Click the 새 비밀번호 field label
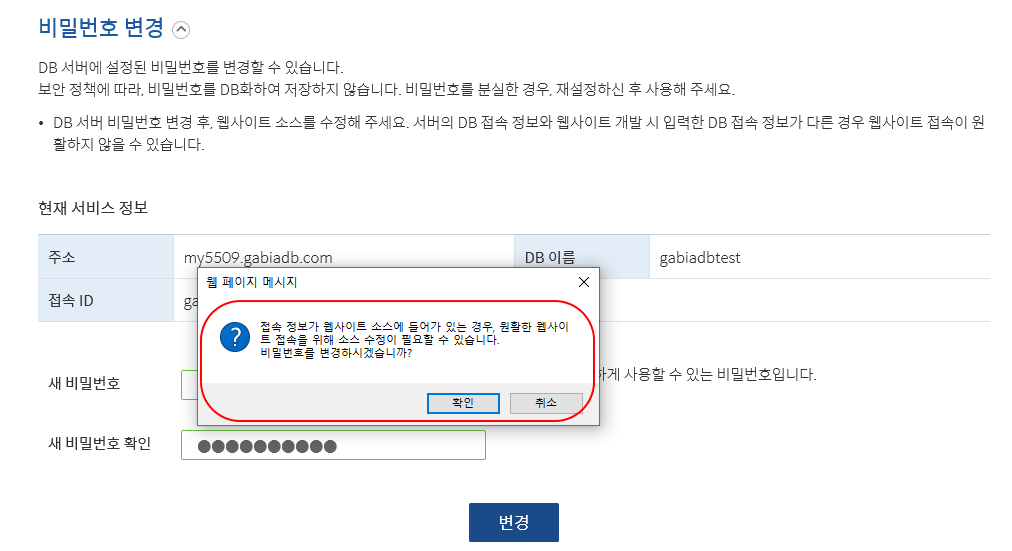This screenshot has width=1012, height=551. 85,384
